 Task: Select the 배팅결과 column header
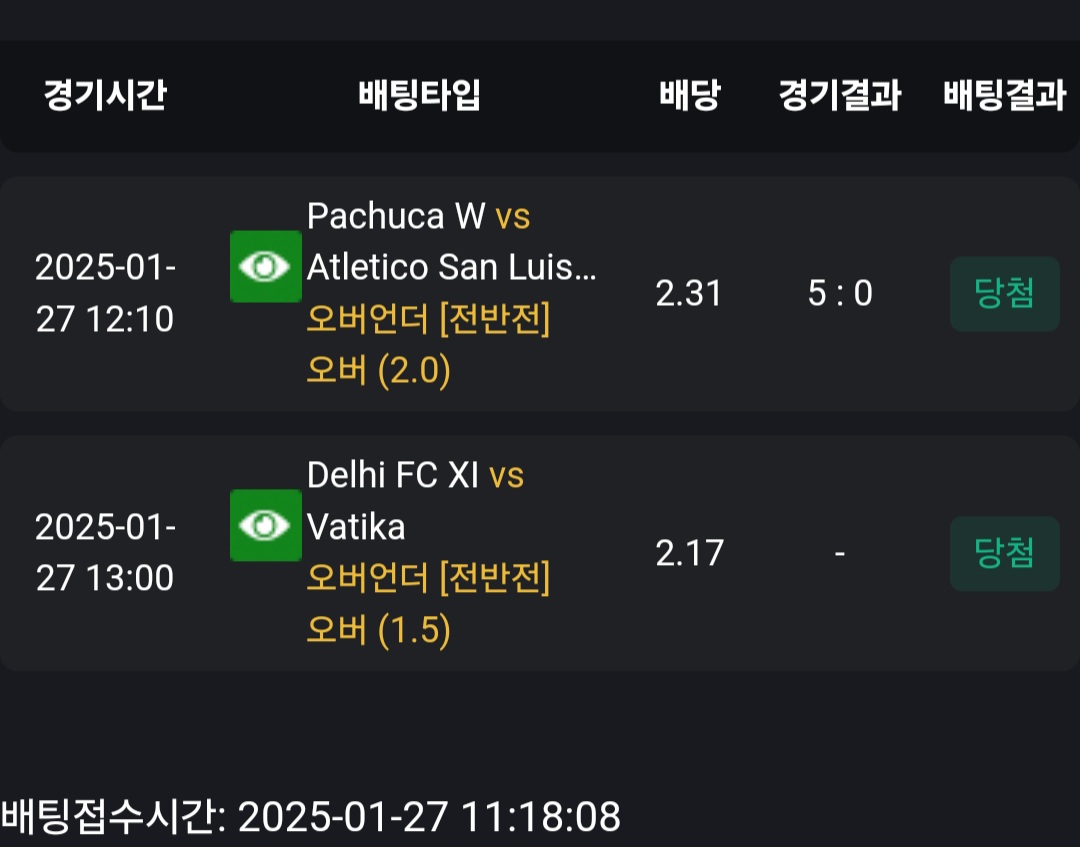pos(1004,96)
